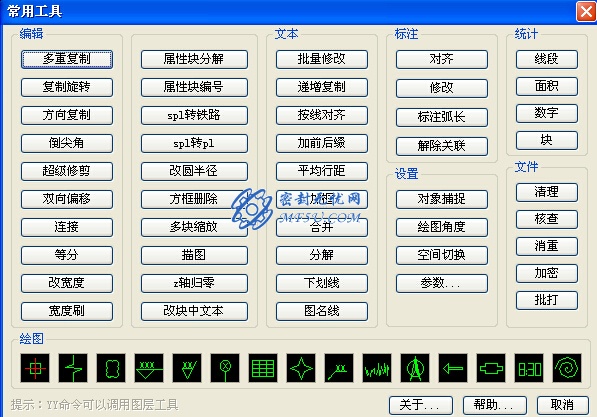Click 分解 in the text group

[322, 255]
